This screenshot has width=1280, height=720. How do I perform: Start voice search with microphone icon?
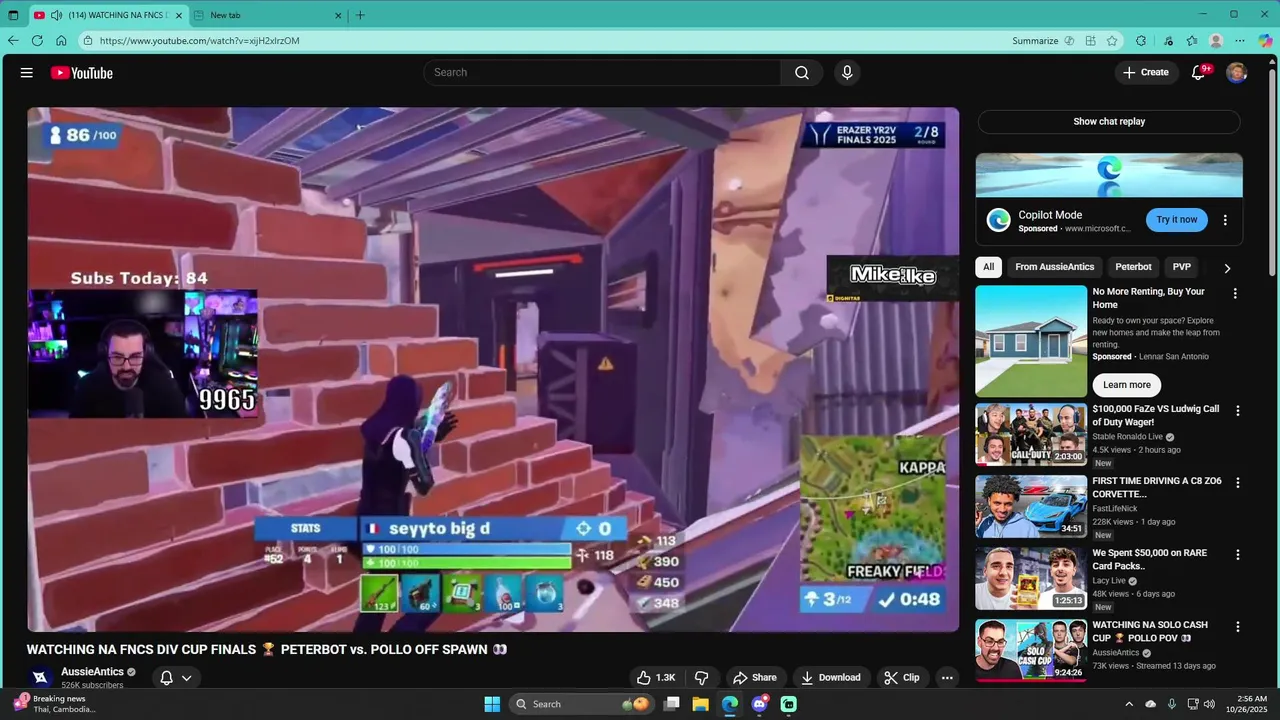pos(847,72)
